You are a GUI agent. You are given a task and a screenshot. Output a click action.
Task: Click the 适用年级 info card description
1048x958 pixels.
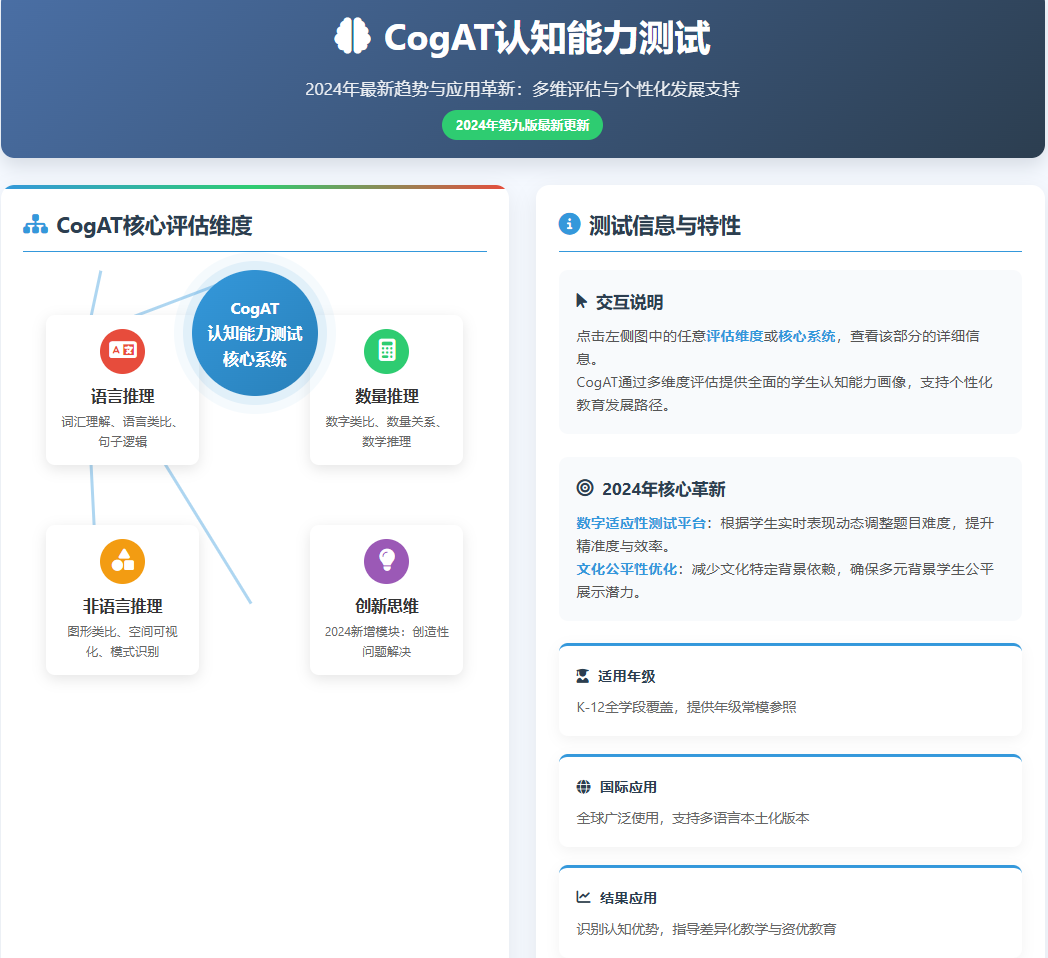click(x=686, y=707)
